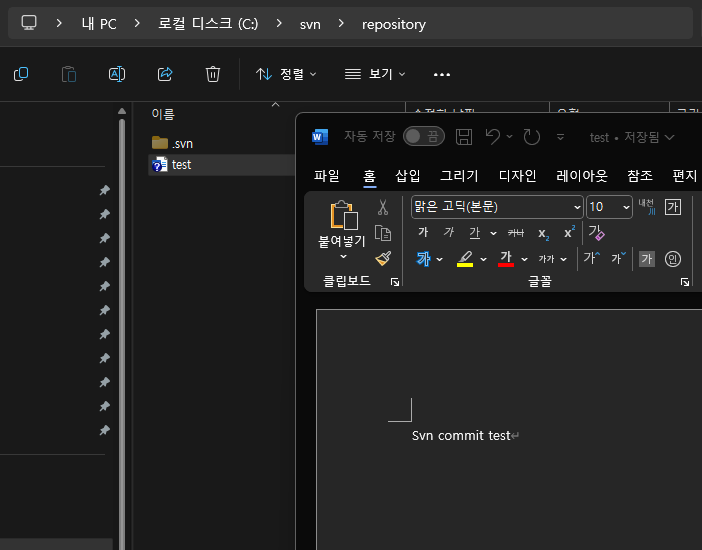Click the rename icon in Explorer toolbar
702x550 pixels.
[x=117, y=74]
